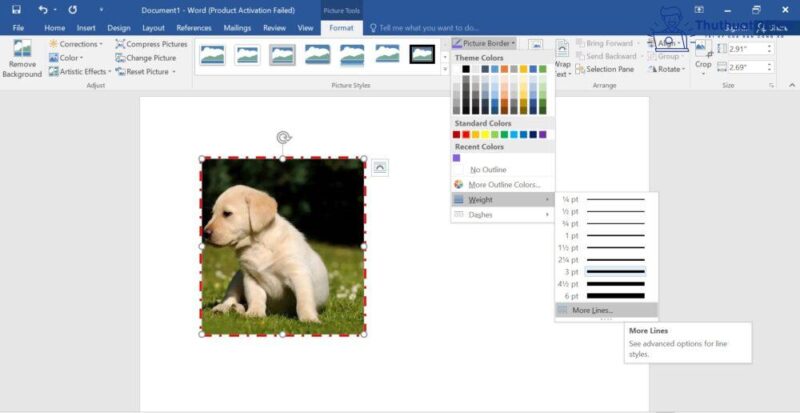Set border weight to 2¼ pt

tap(606, 260)
